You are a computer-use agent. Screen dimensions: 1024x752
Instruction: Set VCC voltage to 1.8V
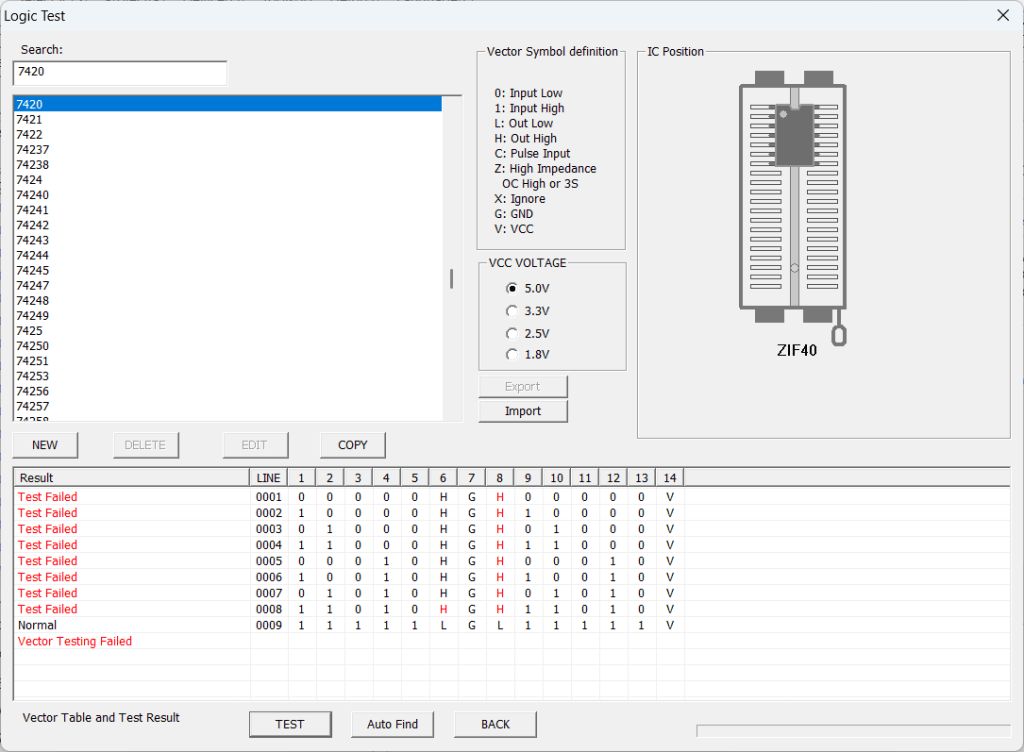[x=513, y=354]
